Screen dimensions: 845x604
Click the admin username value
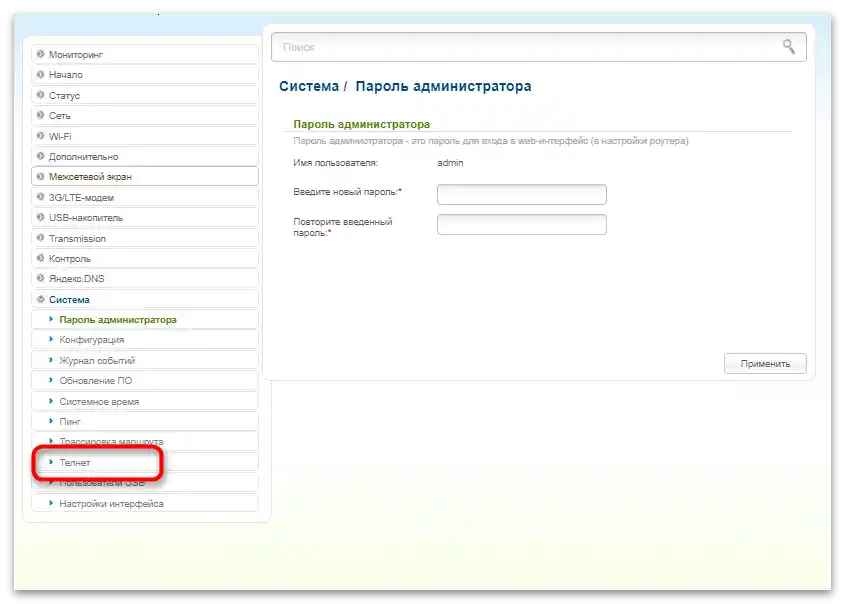pyautogui.click(x=450, y=163)
